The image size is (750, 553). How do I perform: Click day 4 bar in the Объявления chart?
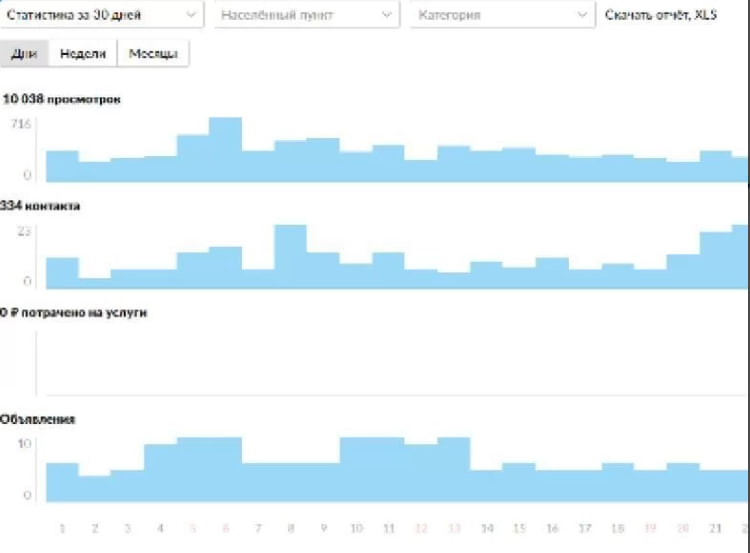161,473
